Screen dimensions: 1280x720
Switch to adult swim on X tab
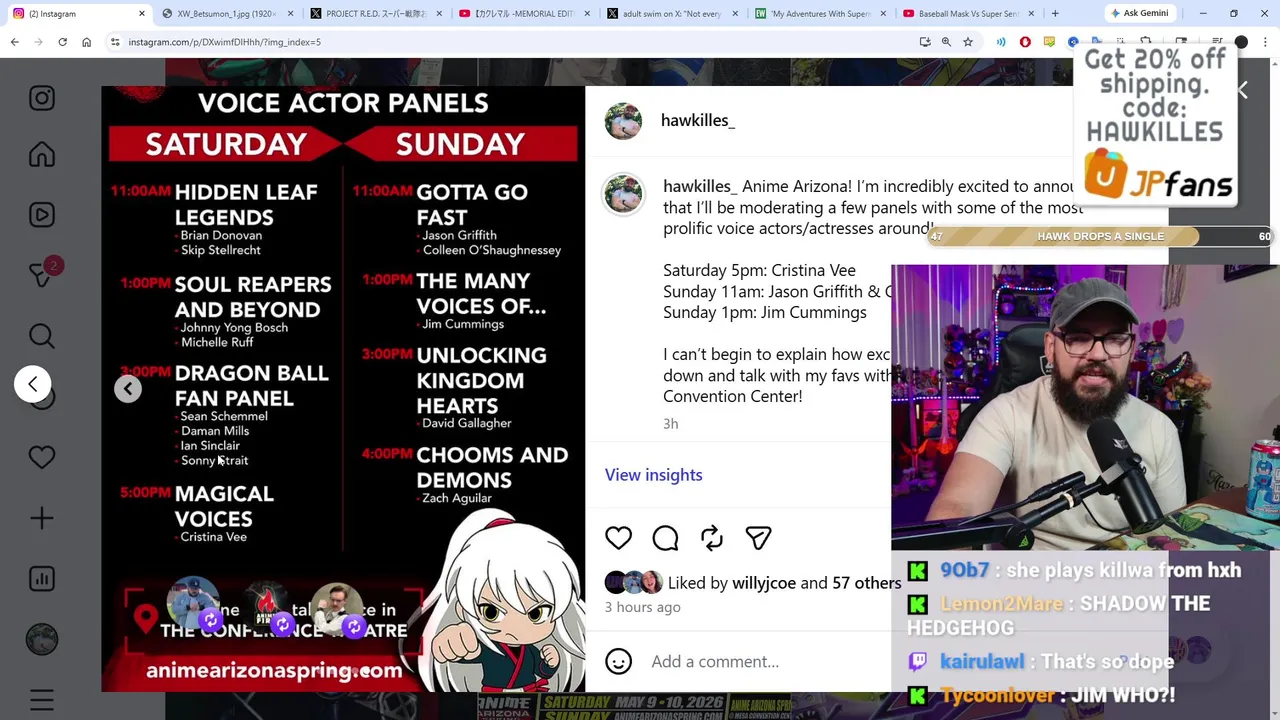coord(672,13)
